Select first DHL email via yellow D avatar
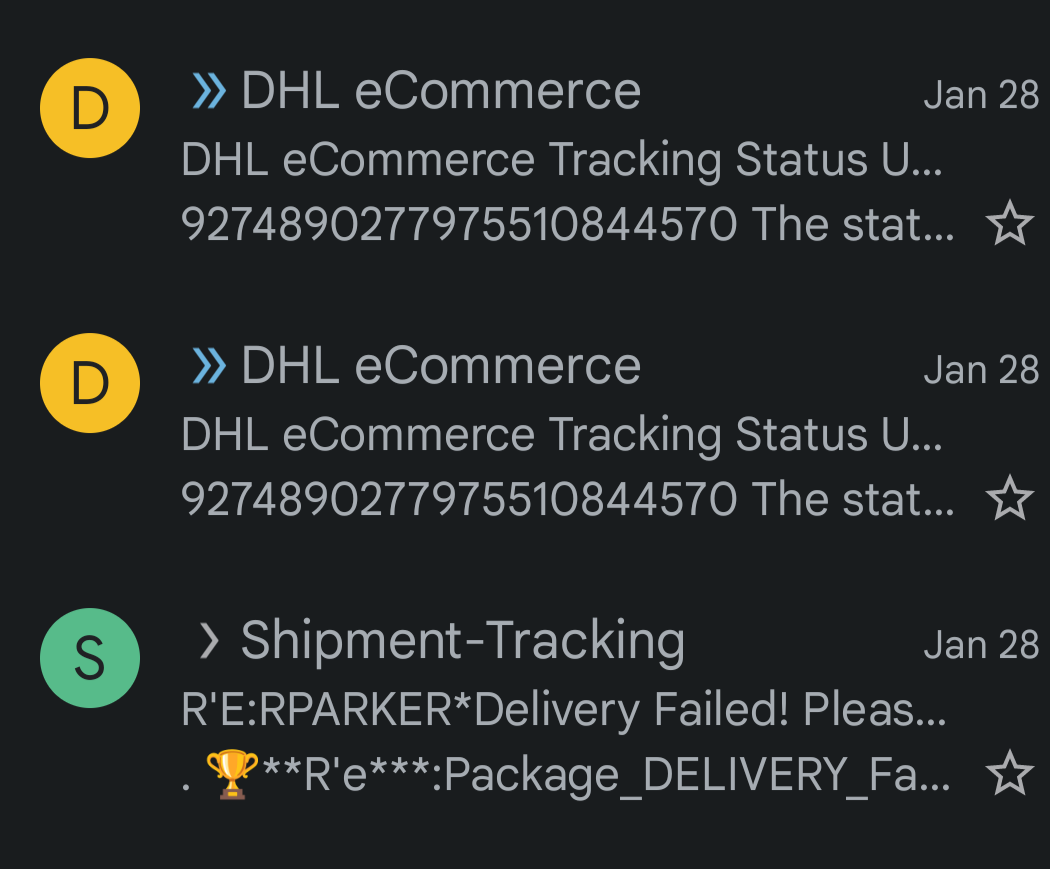 (90, 108)
